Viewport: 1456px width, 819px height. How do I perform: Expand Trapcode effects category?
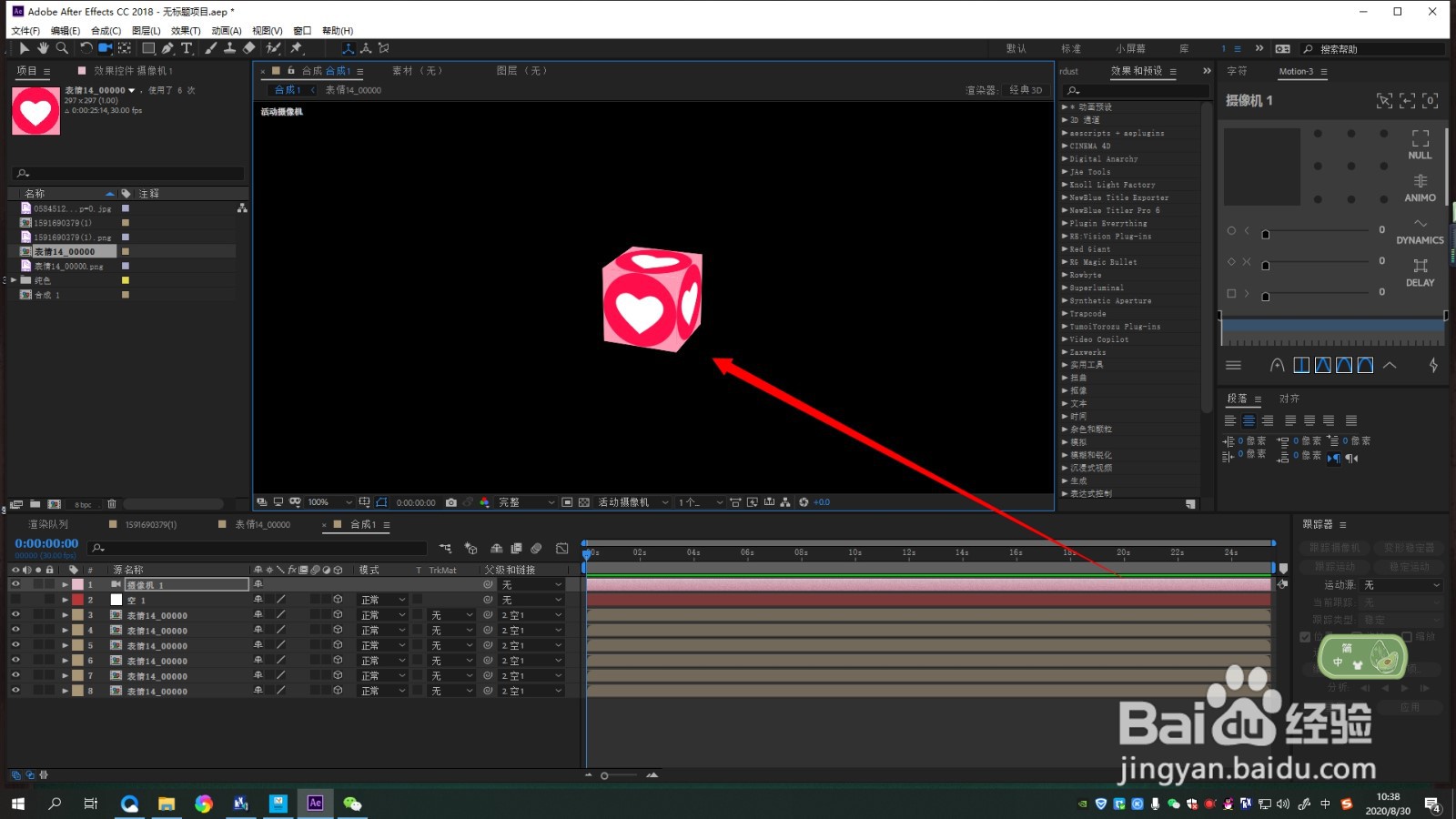(1065, 313)
